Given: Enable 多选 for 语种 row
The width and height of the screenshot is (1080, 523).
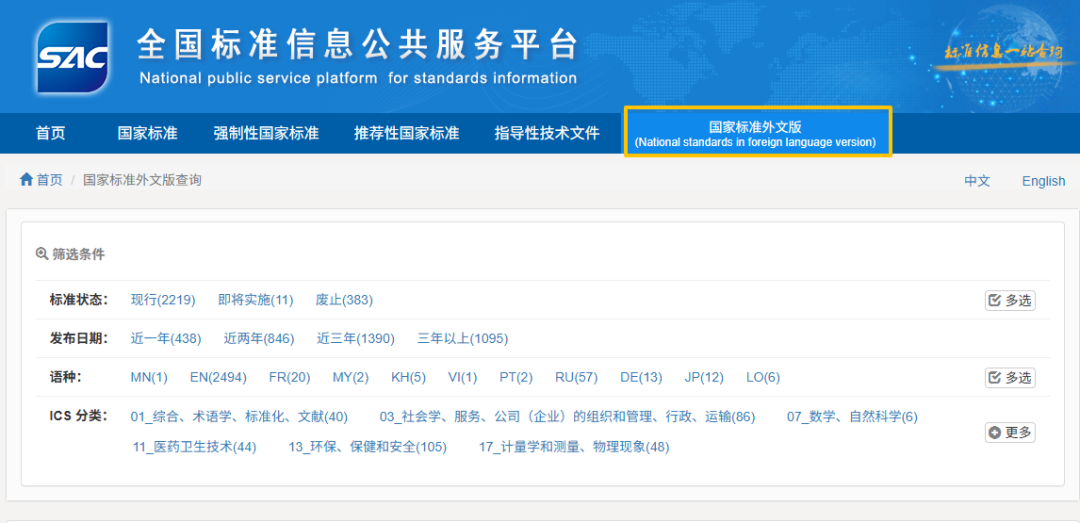Looking at the screenshot, I should click(x=1009, y=377).
